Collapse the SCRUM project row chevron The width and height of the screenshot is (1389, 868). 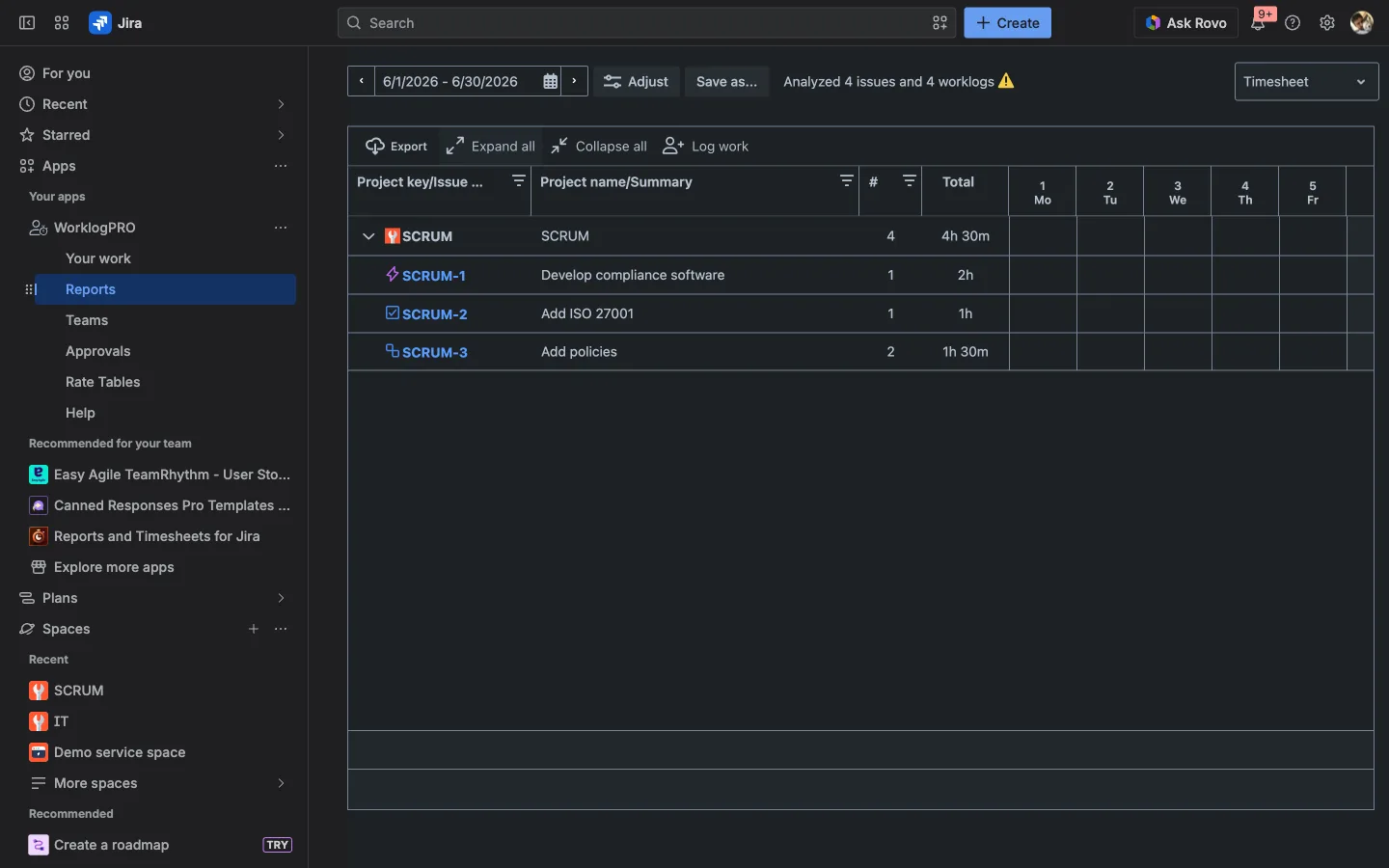tap(368, 236)
